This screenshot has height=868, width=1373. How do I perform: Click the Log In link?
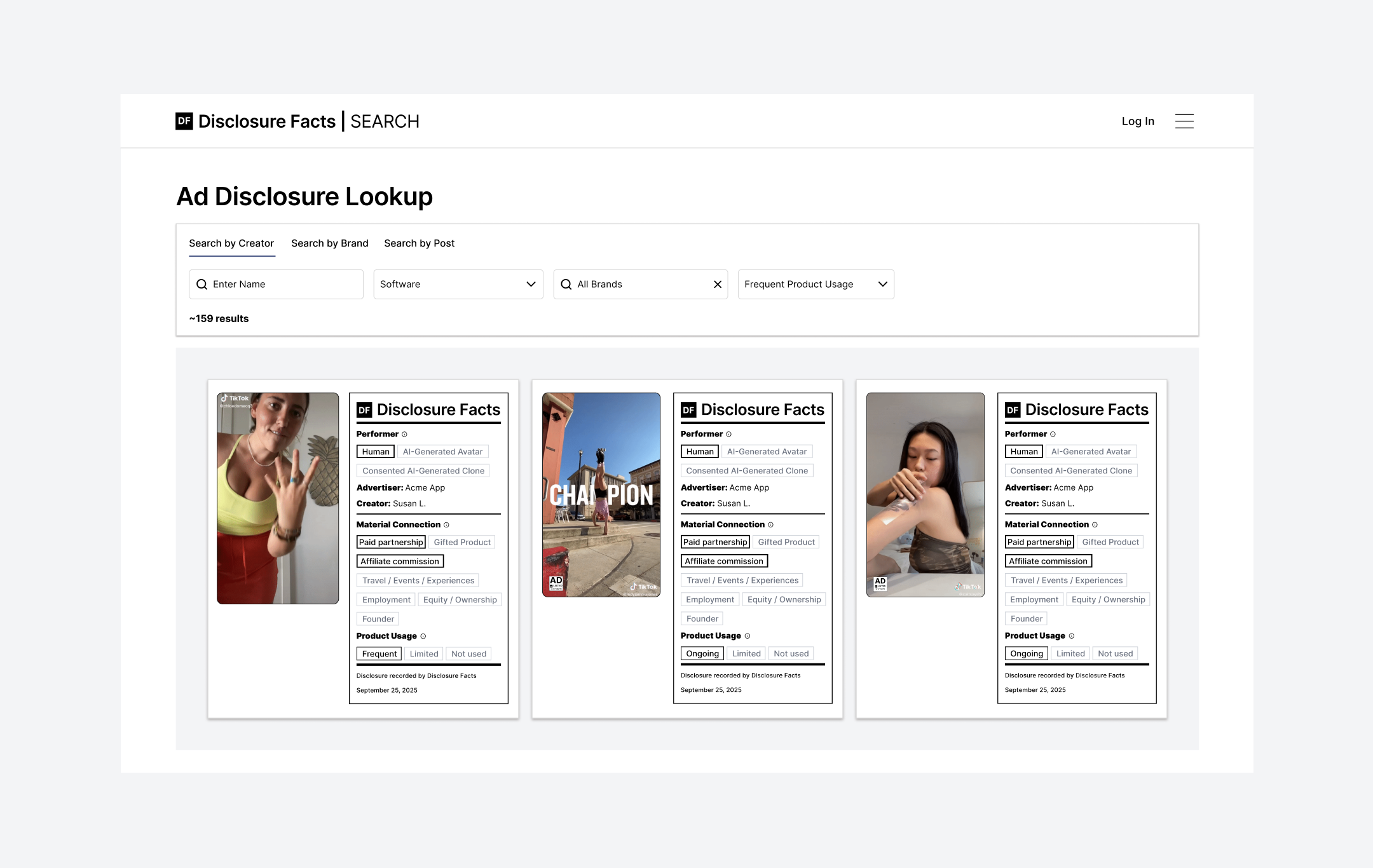1137,121
